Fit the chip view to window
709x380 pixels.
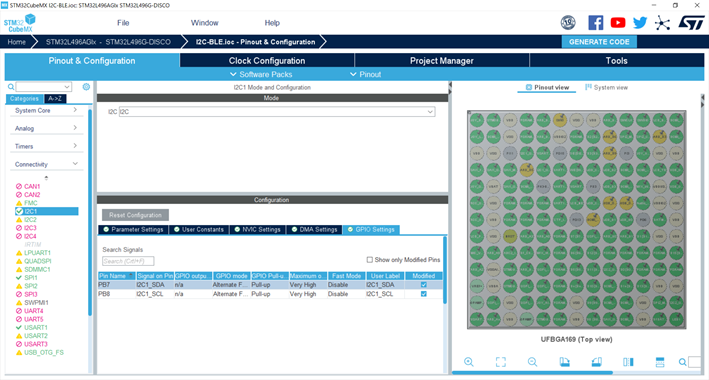click(501, 361)
